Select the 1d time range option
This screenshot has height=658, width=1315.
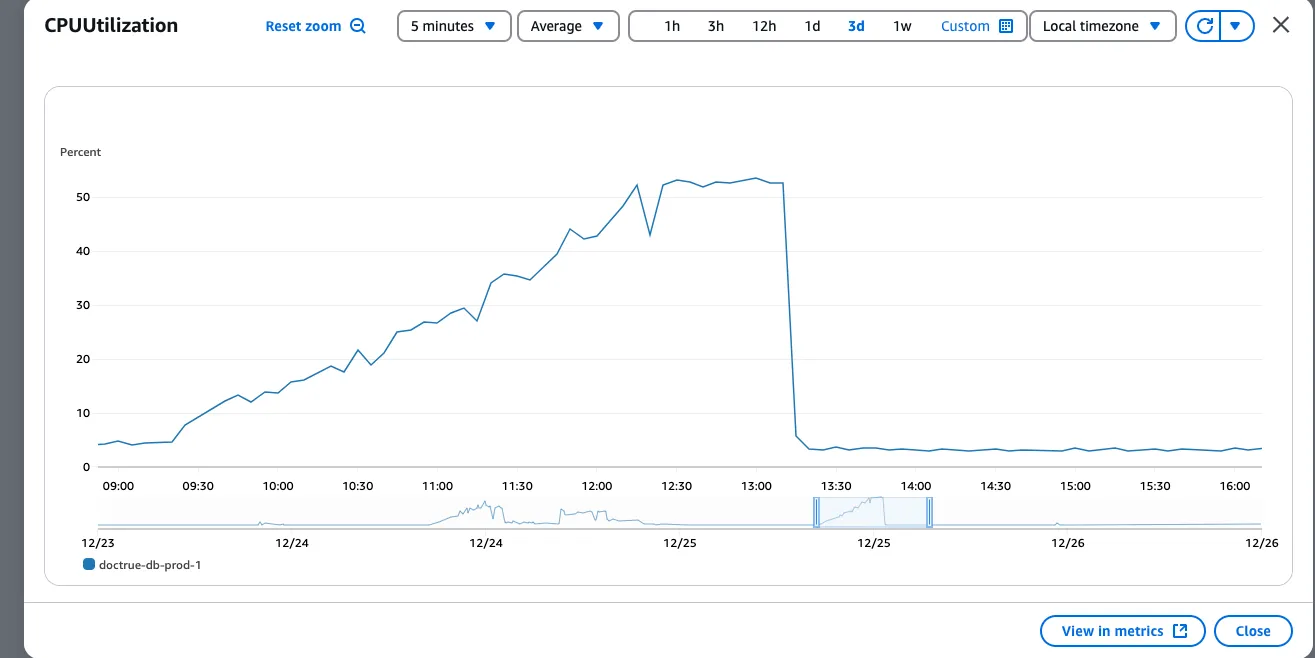(811, 26)
